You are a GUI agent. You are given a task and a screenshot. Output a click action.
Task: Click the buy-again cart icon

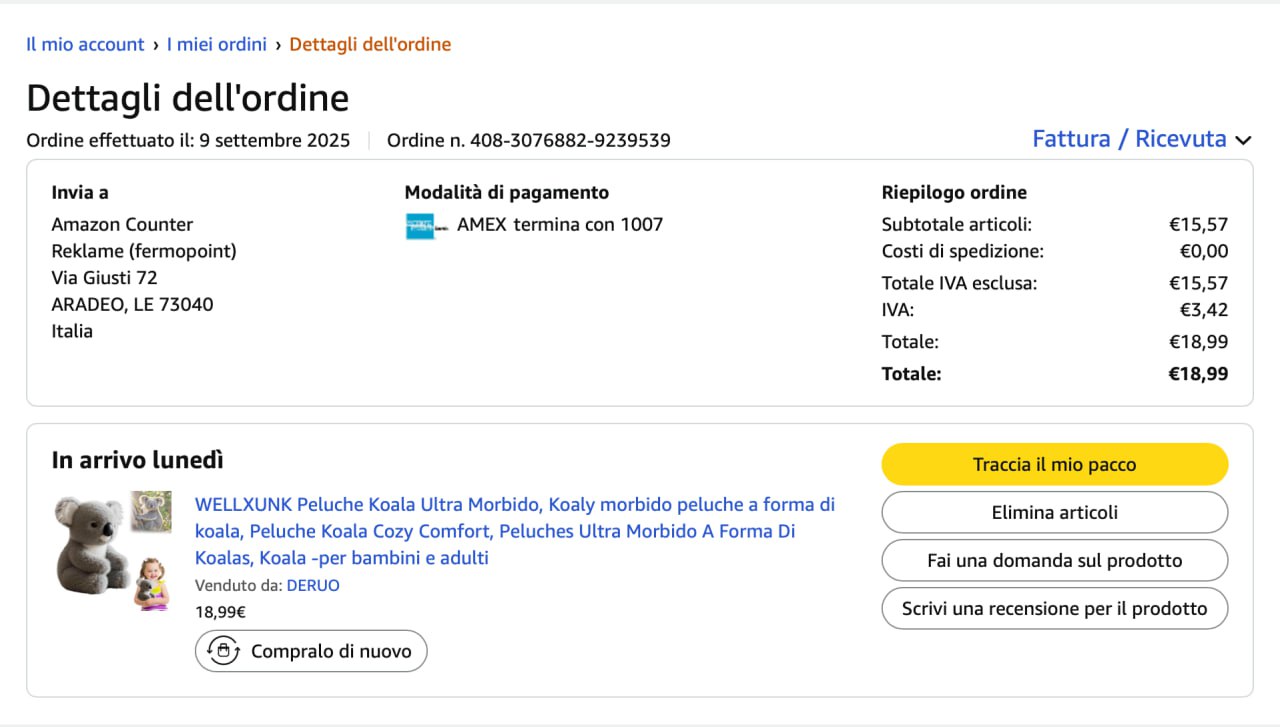point(222,651)
